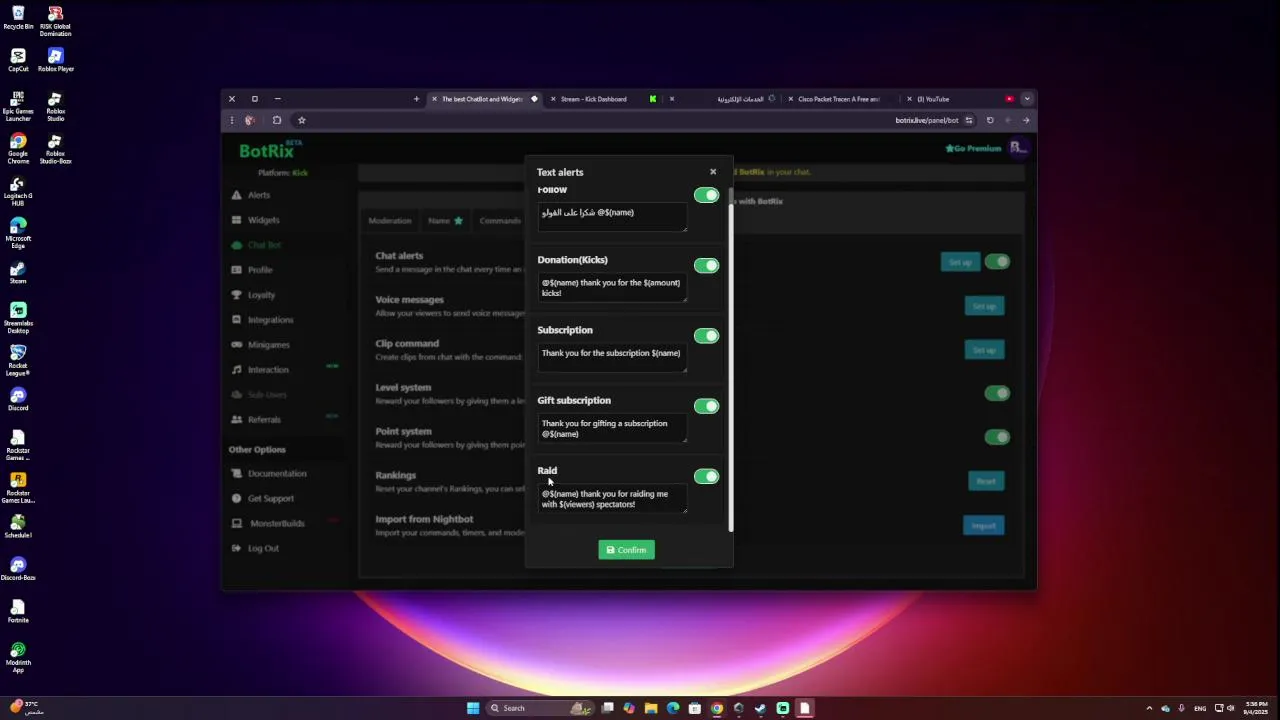Toggle Chat alerts switch on Chat Bot page
This screenshot has height=720, width=1280.
pyautogui.click(x=997, y=262)
